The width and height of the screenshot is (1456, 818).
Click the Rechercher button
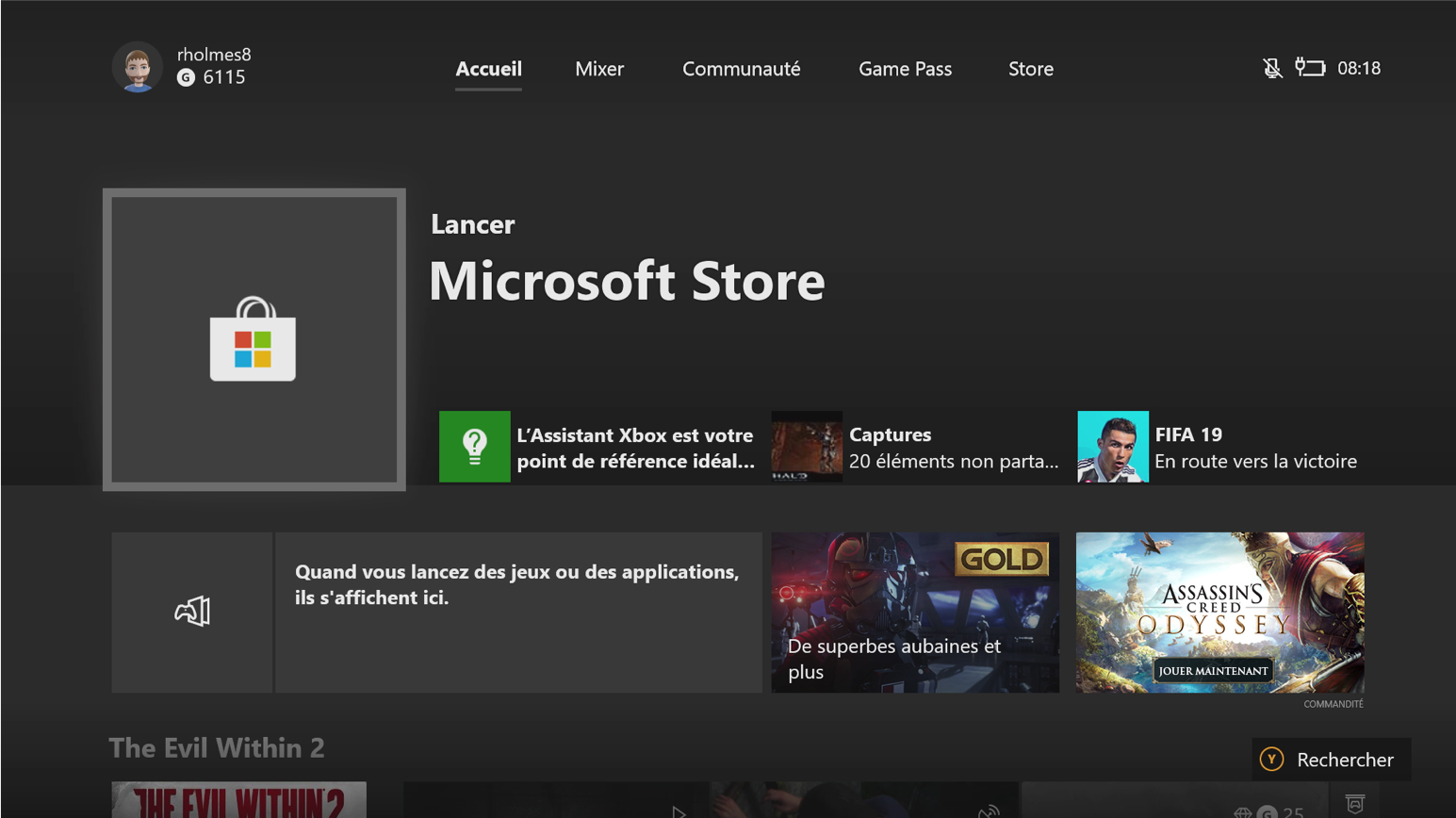tap(1332, 760)
